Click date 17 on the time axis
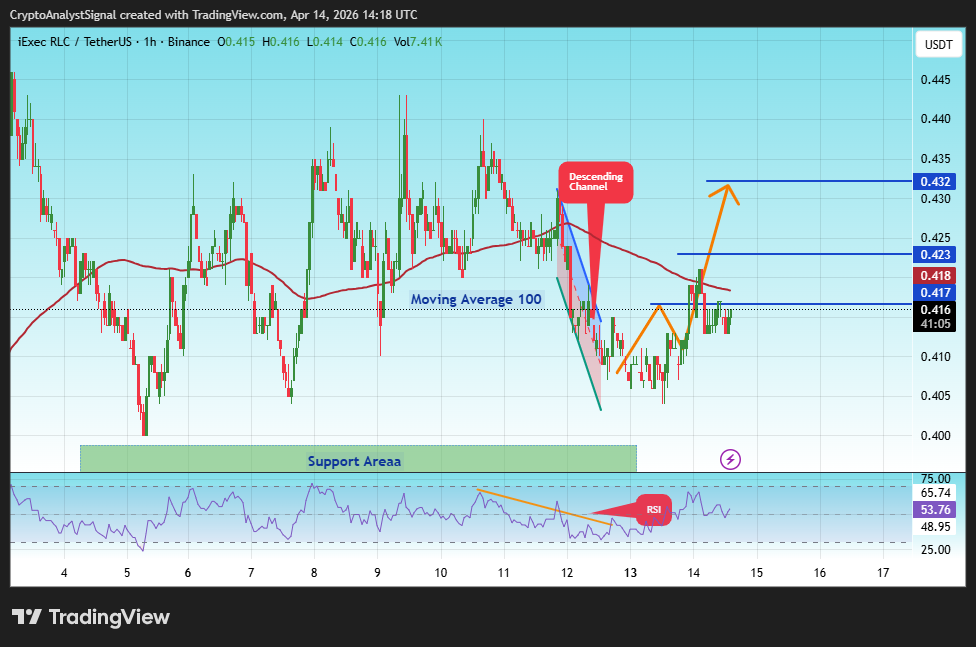Screen dimensions: 976x647 [883, 573]
